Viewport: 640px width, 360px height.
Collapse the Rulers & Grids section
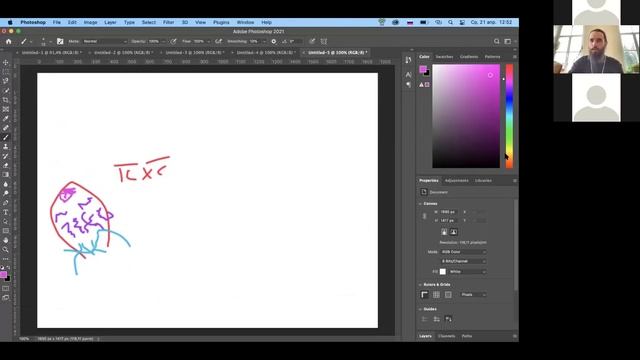(x=420, y=284)
